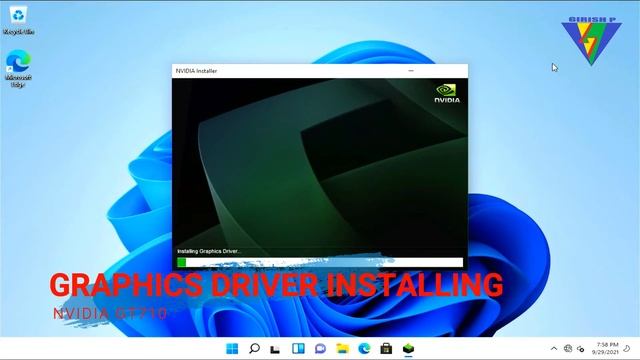This screenshot has width=640, height=360.
Task: Launch Microsoft Edge from the taskbar
Action: 364,349
